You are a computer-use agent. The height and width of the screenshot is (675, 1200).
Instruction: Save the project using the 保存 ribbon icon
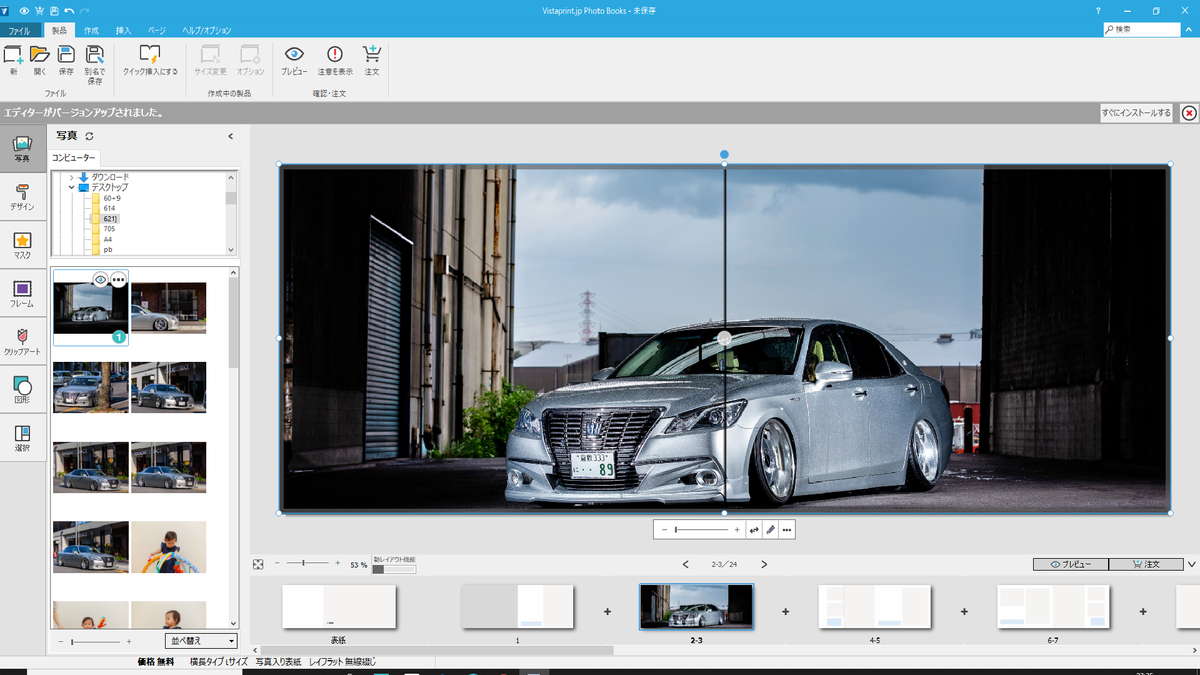[66, 59]
